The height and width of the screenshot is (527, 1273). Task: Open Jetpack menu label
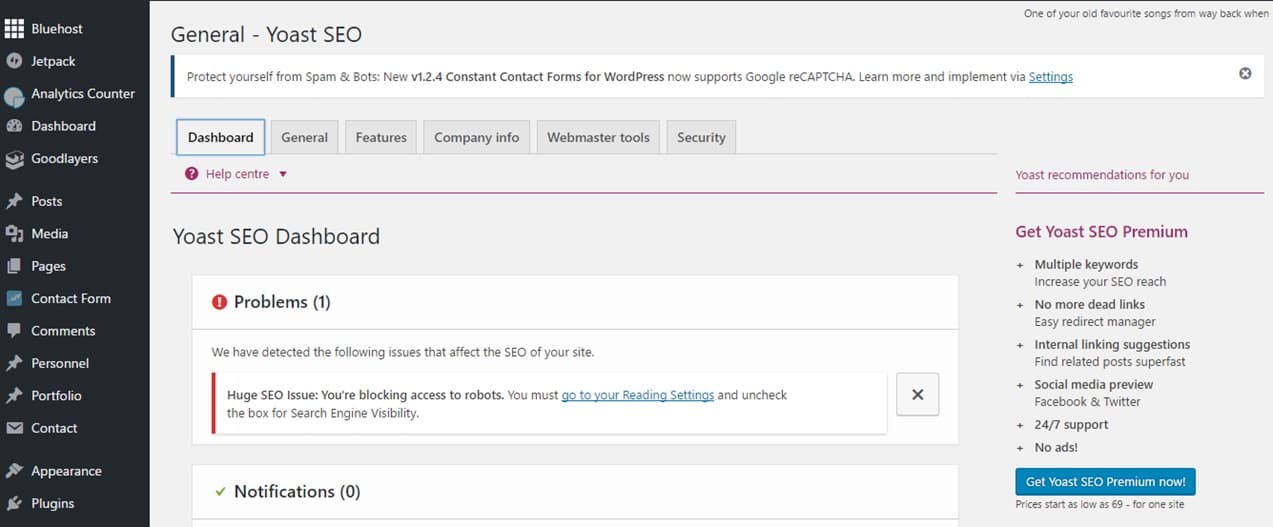(x=53, y=61)
